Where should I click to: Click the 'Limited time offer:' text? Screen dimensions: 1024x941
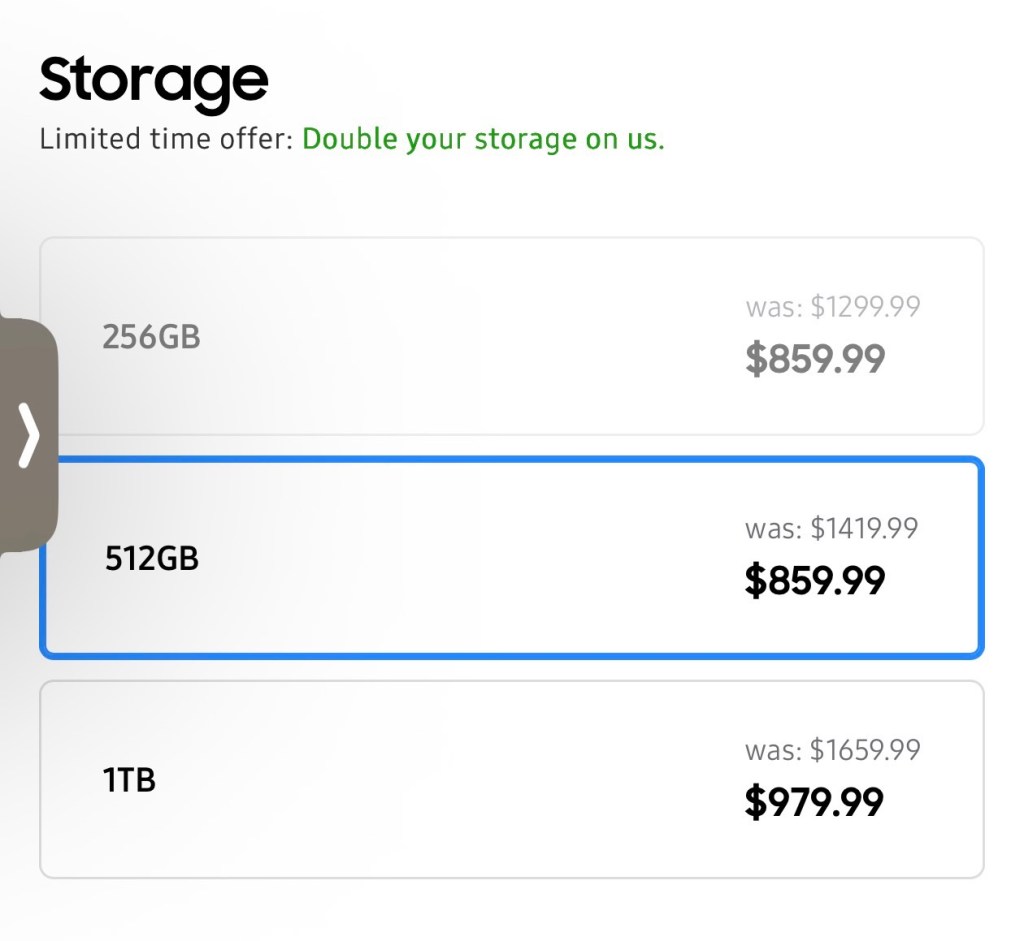166,139
